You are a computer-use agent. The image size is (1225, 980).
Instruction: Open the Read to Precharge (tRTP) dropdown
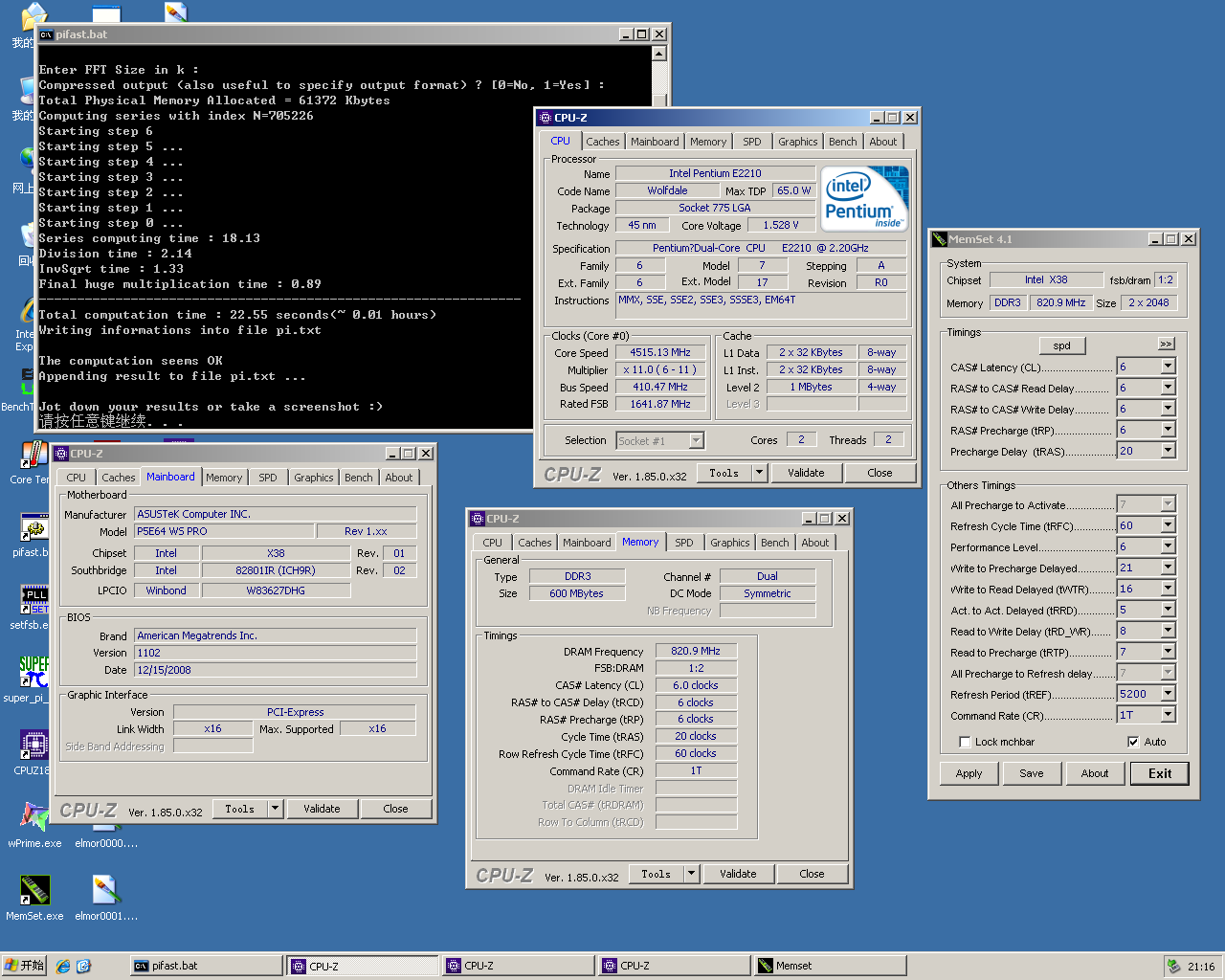coord(1168,652)
